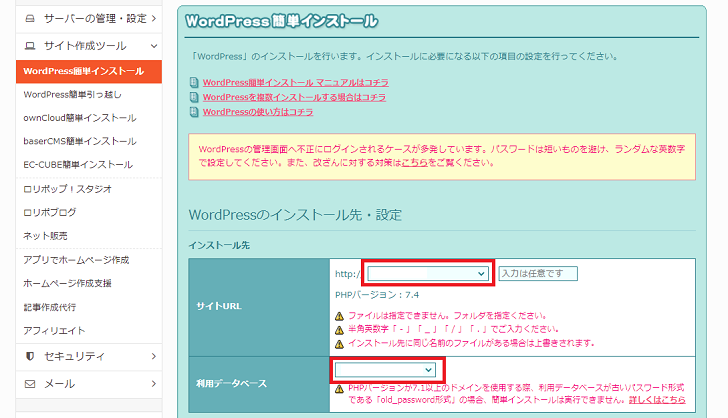Click the PHPバージョン：7.4 text
This screenshot has width=728, height=418.
point(377,295)
